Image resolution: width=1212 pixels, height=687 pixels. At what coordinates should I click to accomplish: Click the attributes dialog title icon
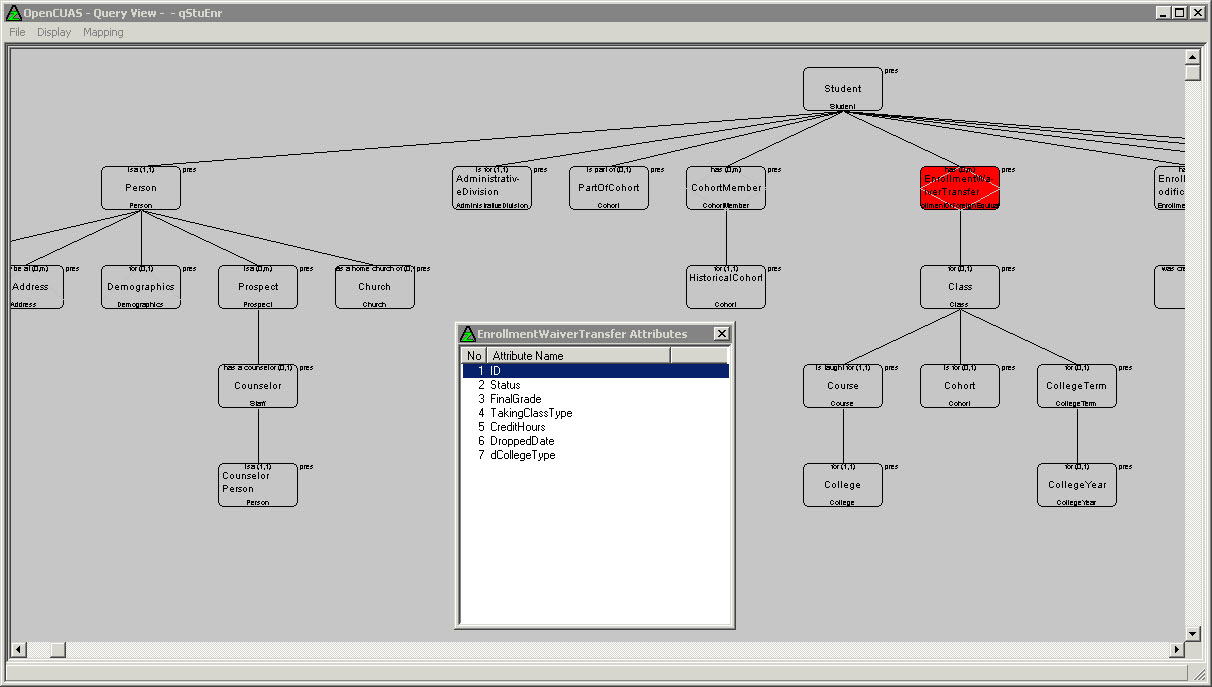pos(467,334)
